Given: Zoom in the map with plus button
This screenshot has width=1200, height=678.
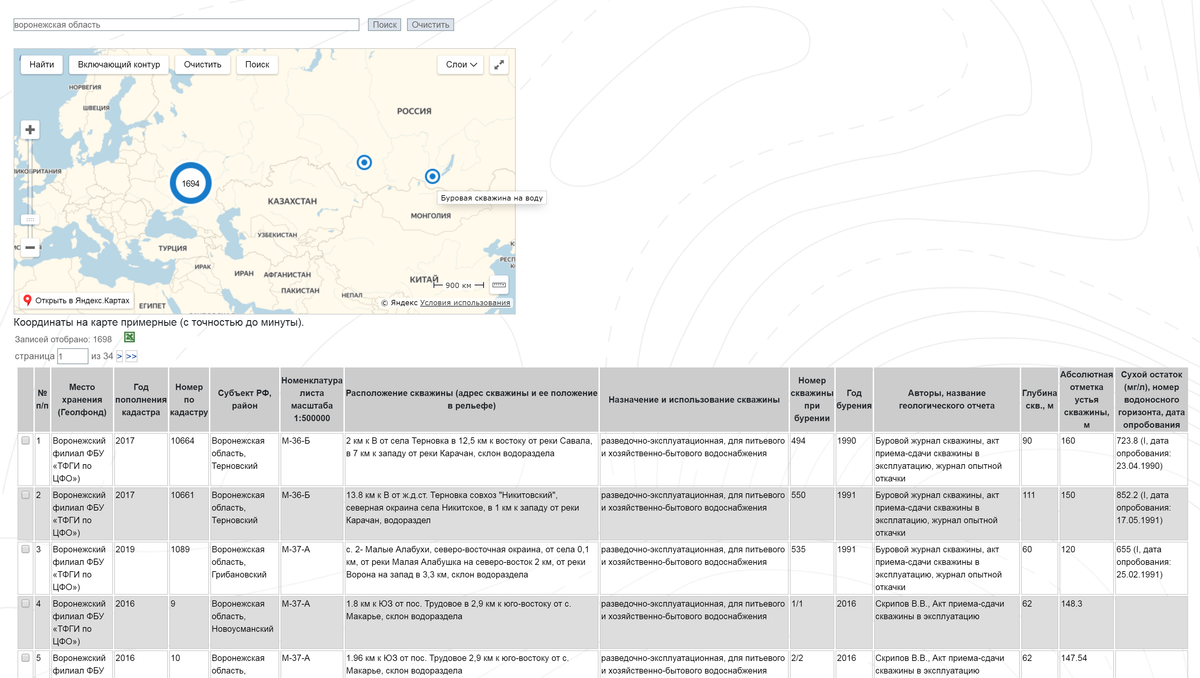Looking at the screenshot, I should 30,130.
